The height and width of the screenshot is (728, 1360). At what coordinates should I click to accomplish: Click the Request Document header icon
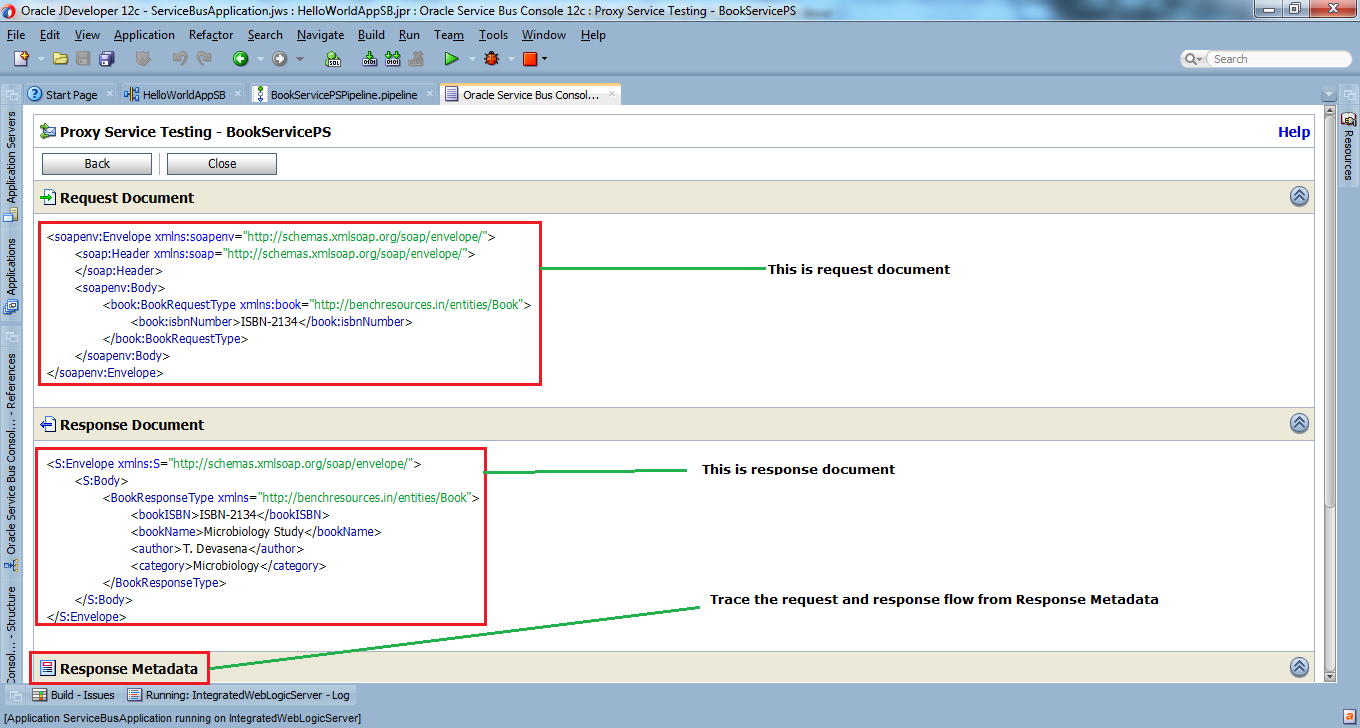coord(47,198)
